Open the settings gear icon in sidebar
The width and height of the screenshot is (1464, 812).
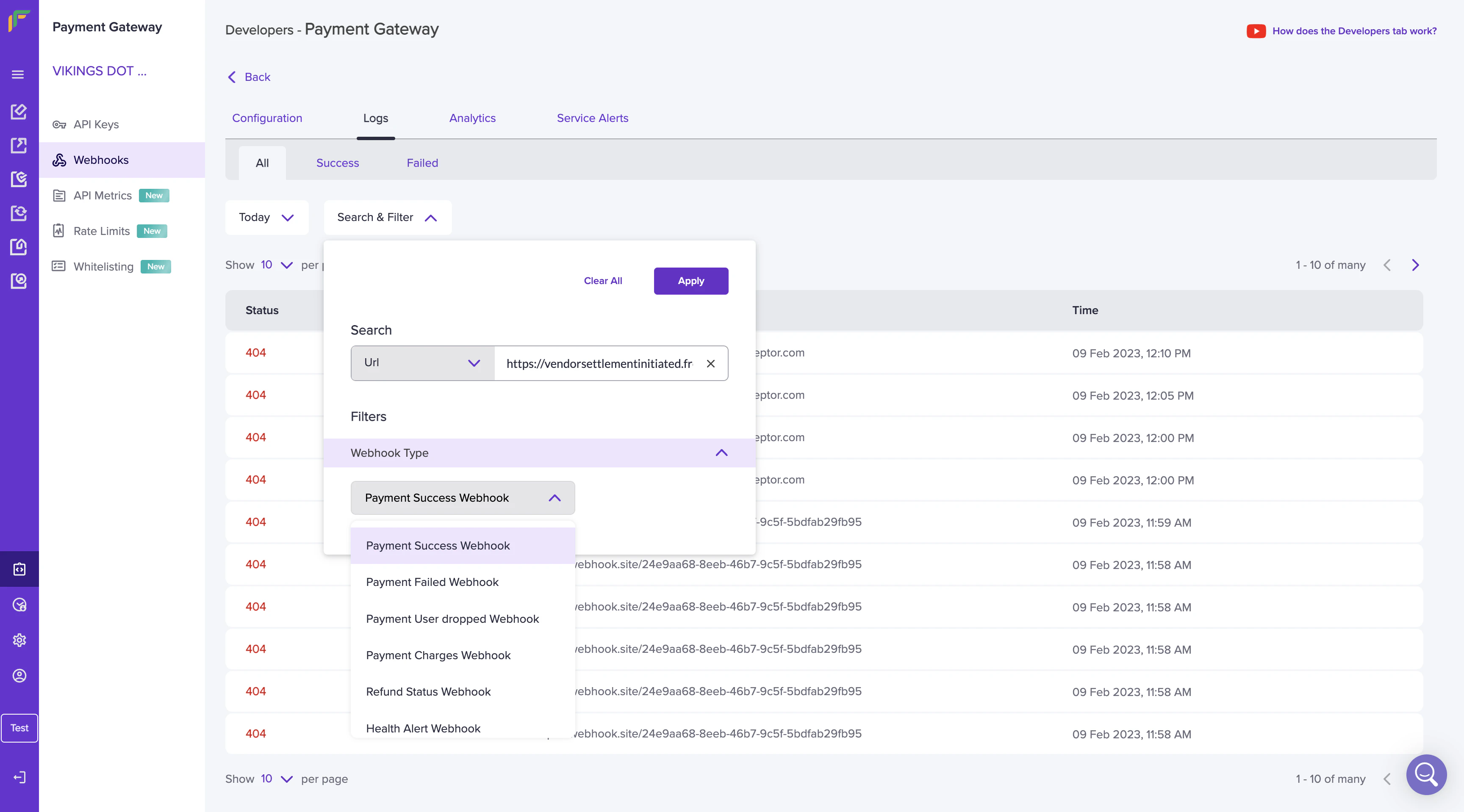[19, 640]
